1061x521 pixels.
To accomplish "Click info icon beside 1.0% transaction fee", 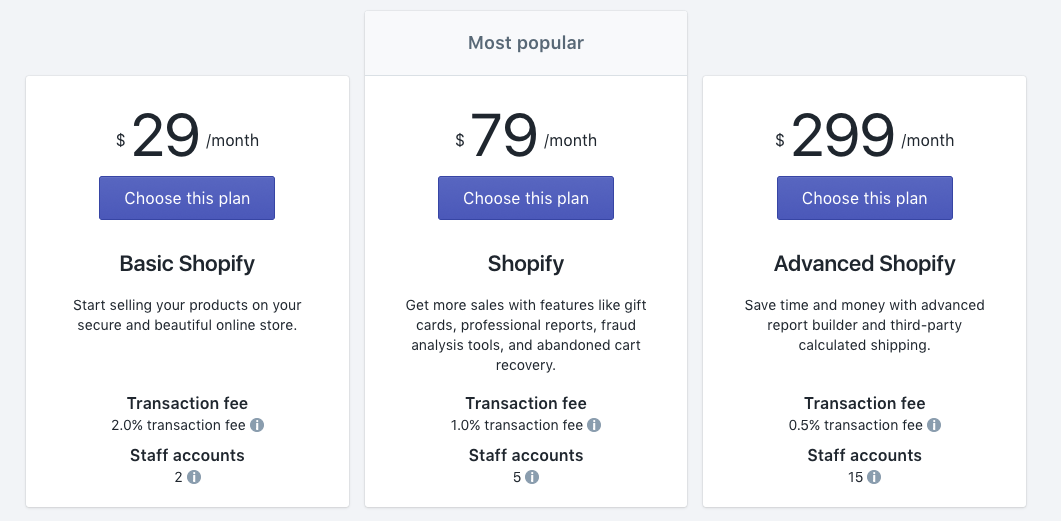I will [x=594, y=425].
